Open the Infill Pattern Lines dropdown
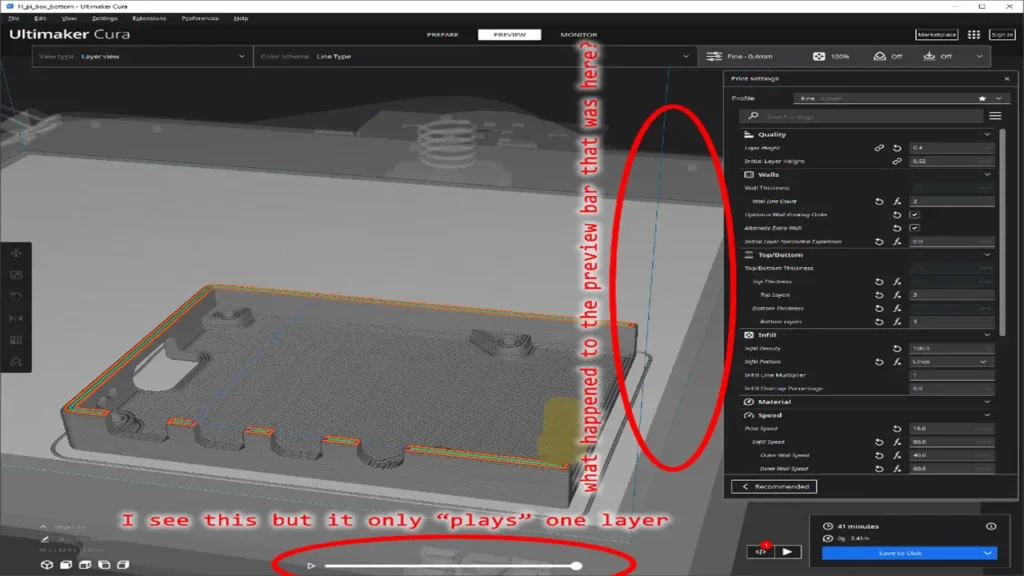The image size is (1024, 576). pos(952,362)
